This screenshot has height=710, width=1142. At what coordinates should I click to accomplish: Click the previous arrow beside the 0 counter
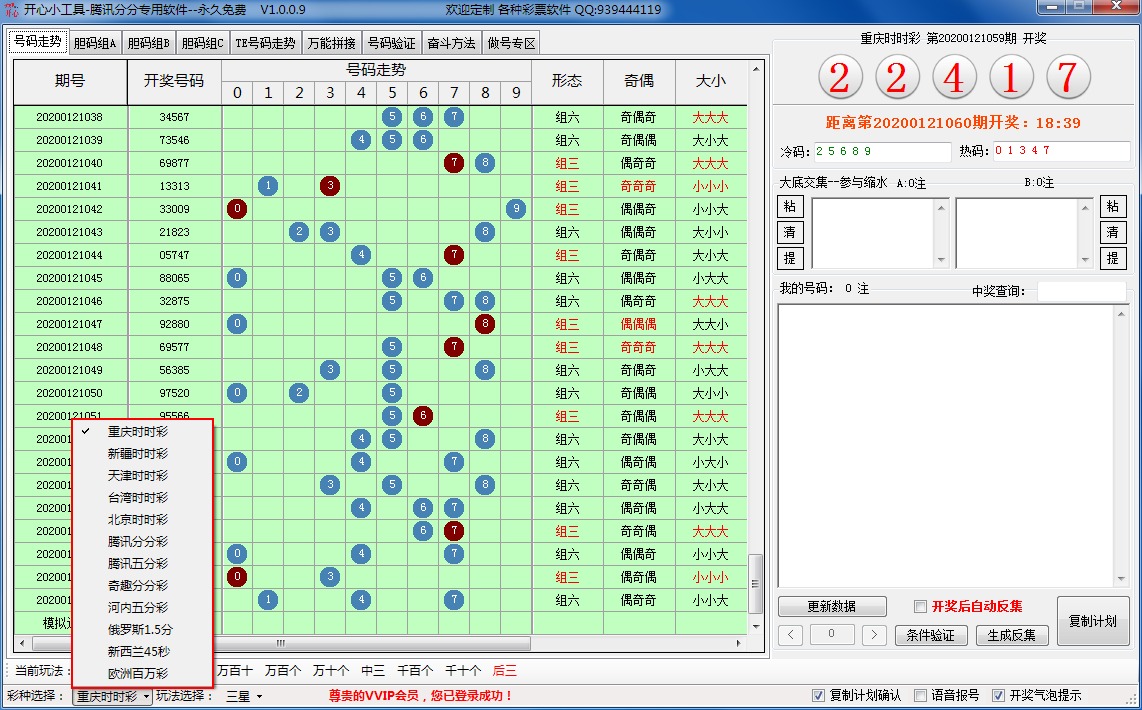pos(790,635)
